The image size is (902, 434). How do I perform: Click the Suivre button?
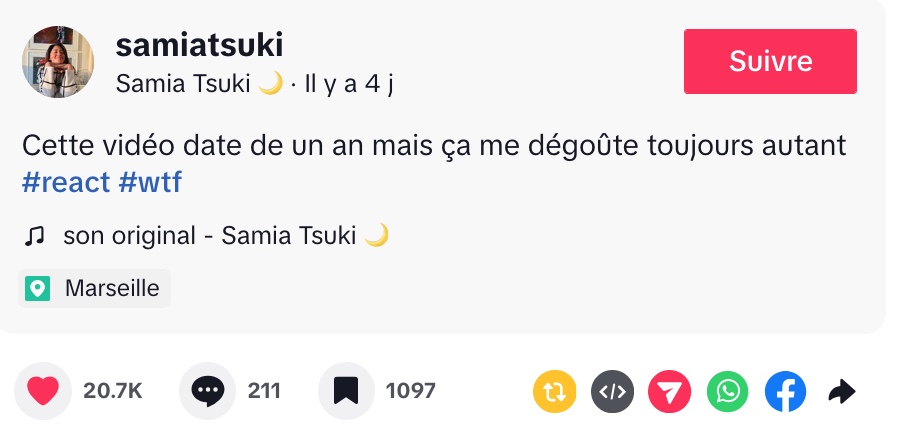pyautogui.click(x=770, y=61)
